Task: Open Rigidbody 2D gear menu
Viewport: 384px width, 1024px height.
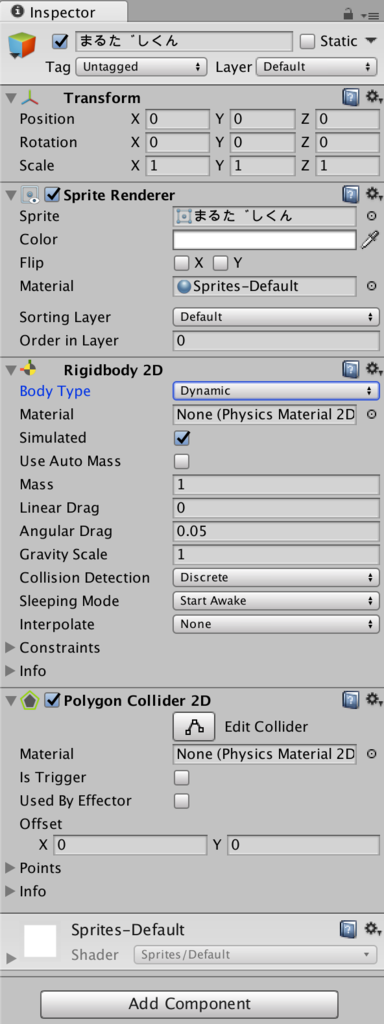Action: (x=373, y=370)
